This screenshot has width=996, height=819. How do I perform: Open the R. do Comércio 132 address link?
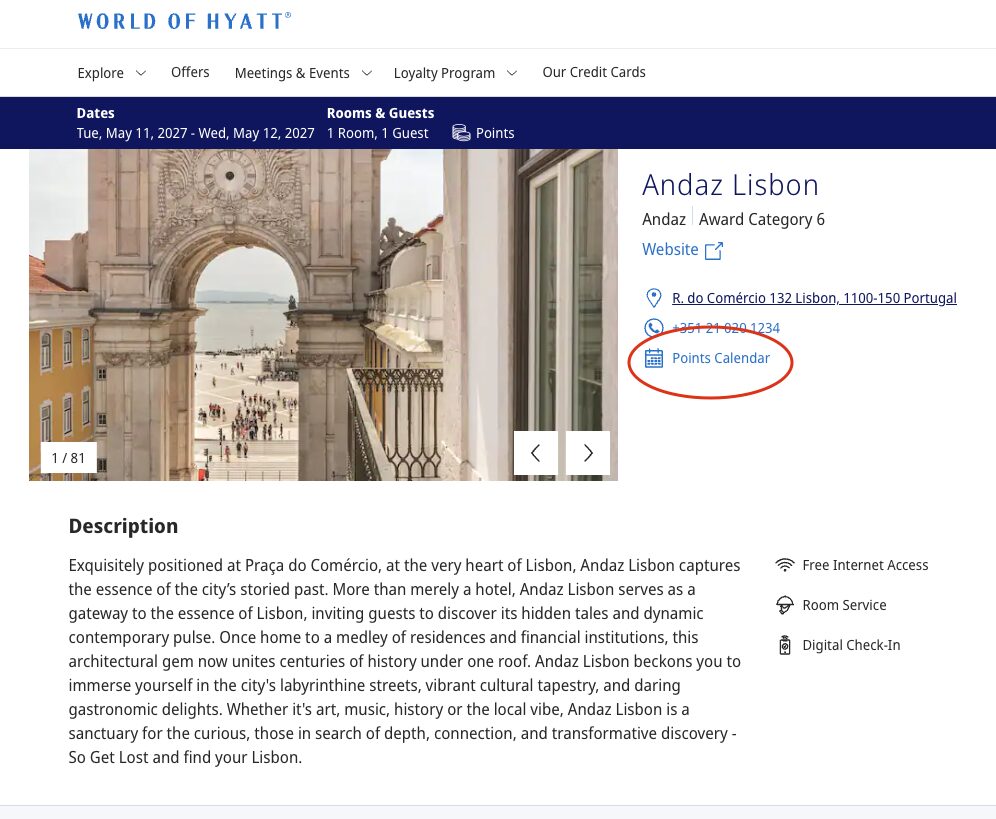(814, 298)
